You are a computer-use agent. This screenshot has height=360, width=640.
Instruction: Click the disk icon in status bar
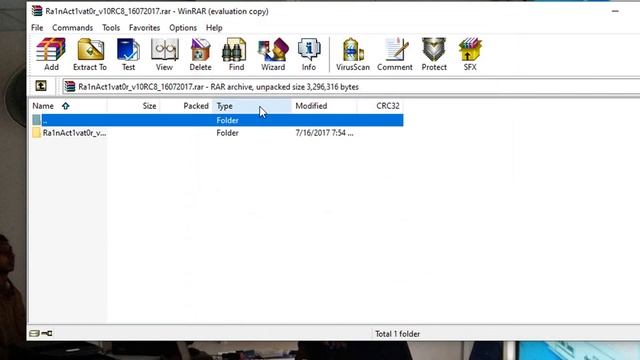pos(34,333)
